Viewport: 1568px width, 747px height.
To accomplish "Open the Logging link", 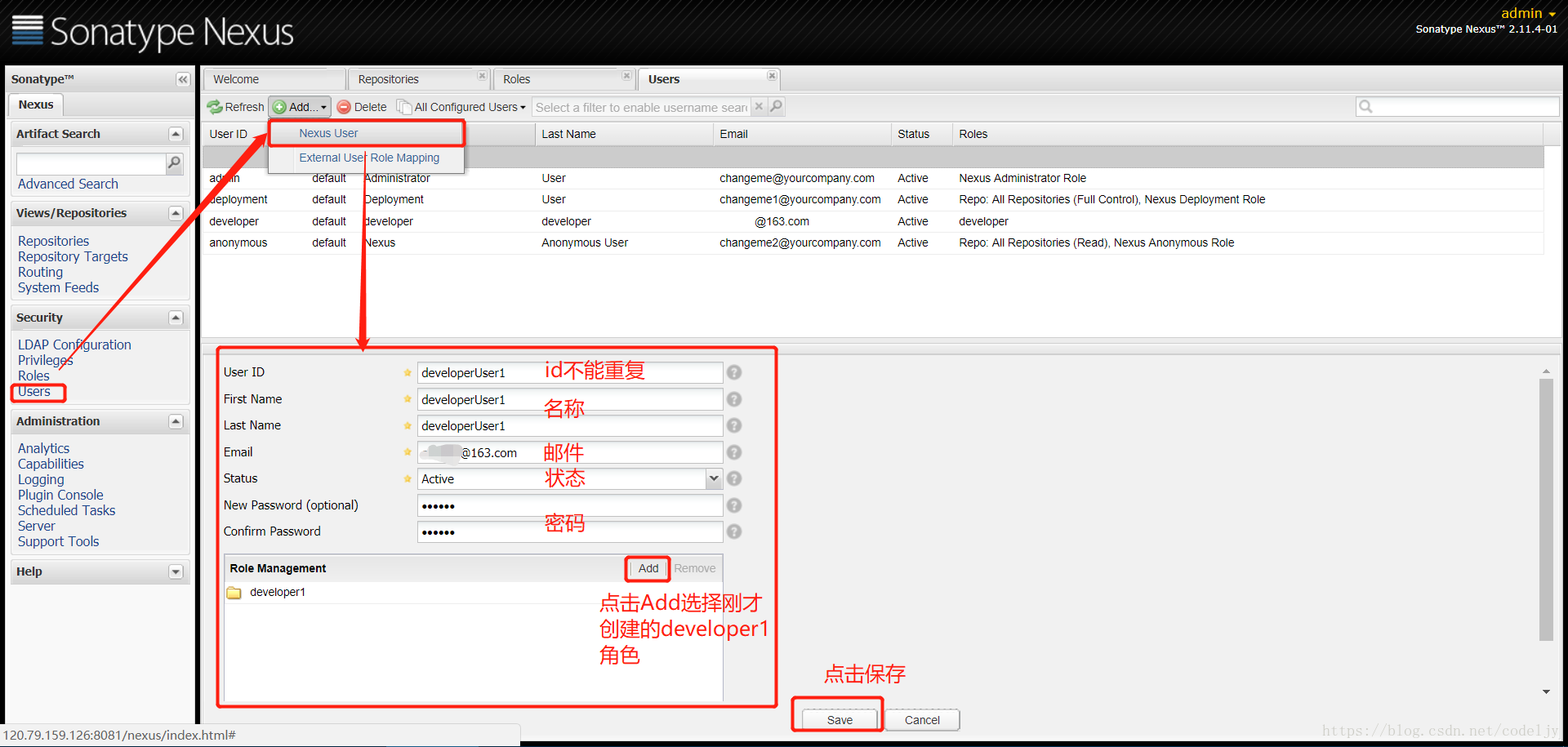I will pyautogui.click(x=41, y=480).
